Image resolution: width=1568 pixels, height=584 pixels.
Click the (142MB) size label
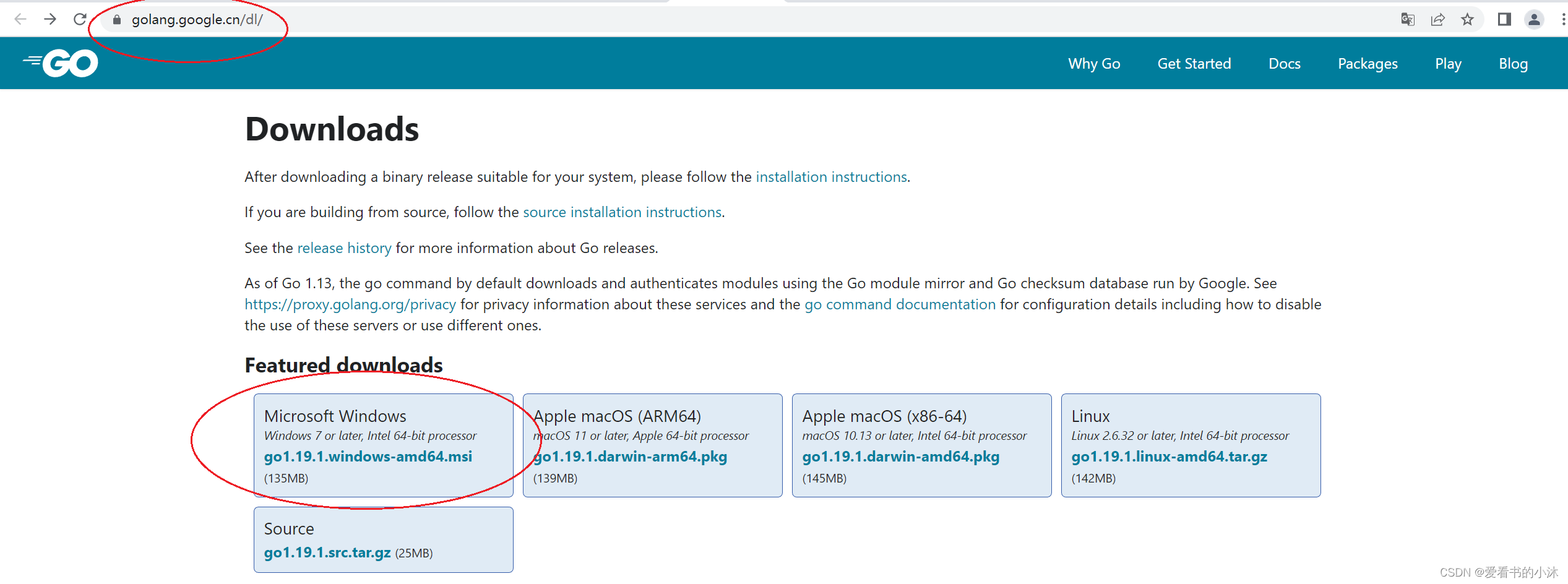pos(1093,478)
